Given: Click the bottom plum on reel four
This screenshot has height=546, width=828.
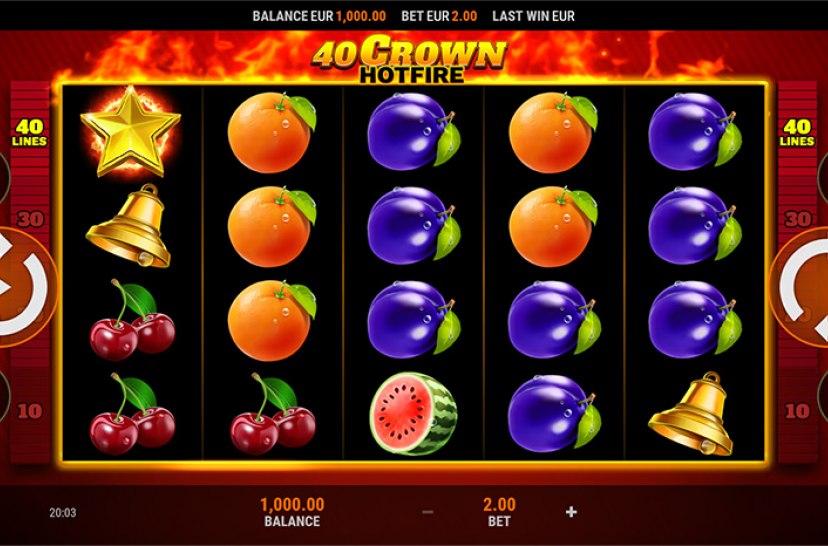Looking at the screenshot, I should (554, 413).
